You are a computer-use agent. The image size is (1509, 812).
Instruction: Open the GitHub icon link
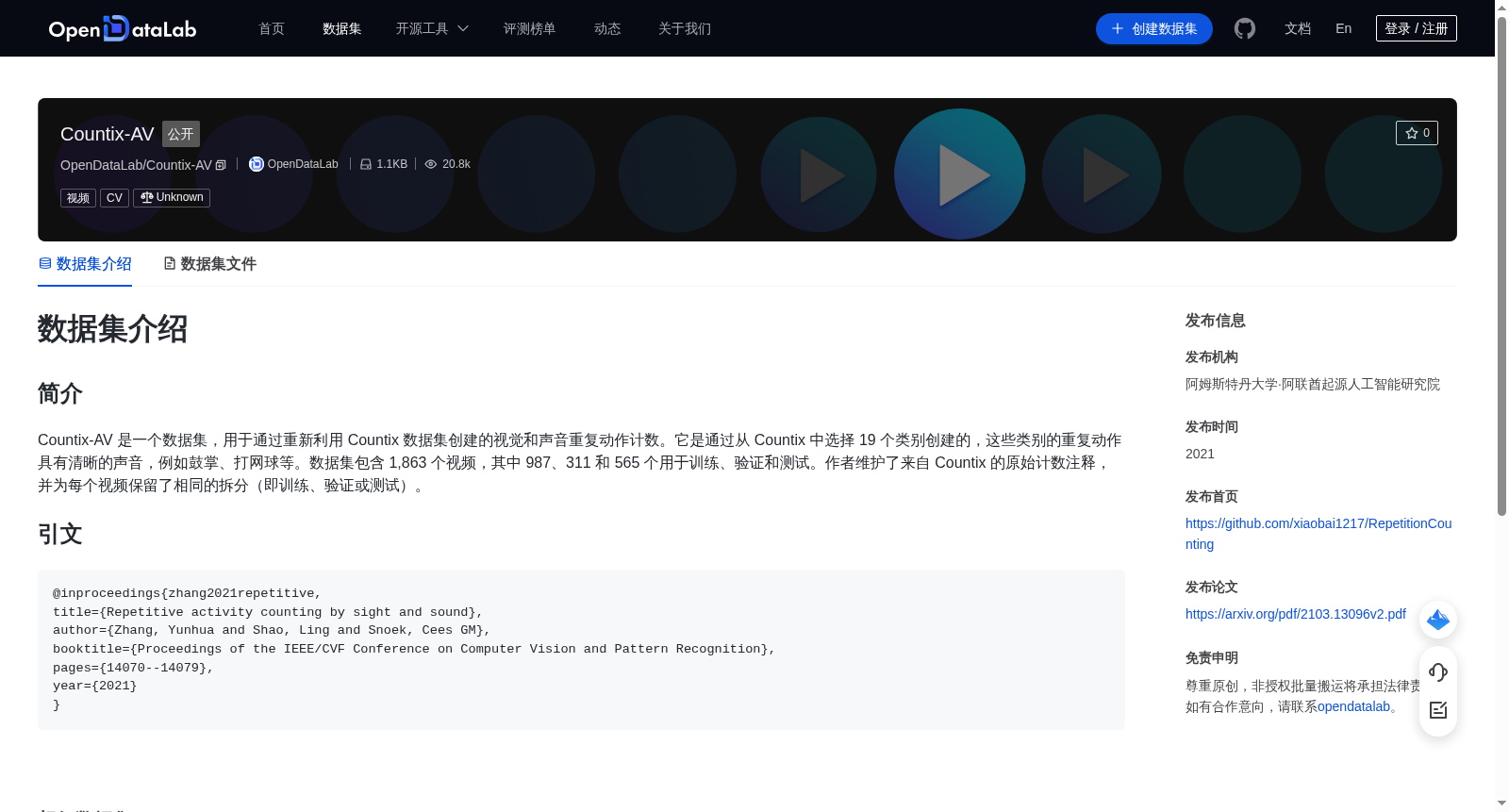tap(1245, 29)
